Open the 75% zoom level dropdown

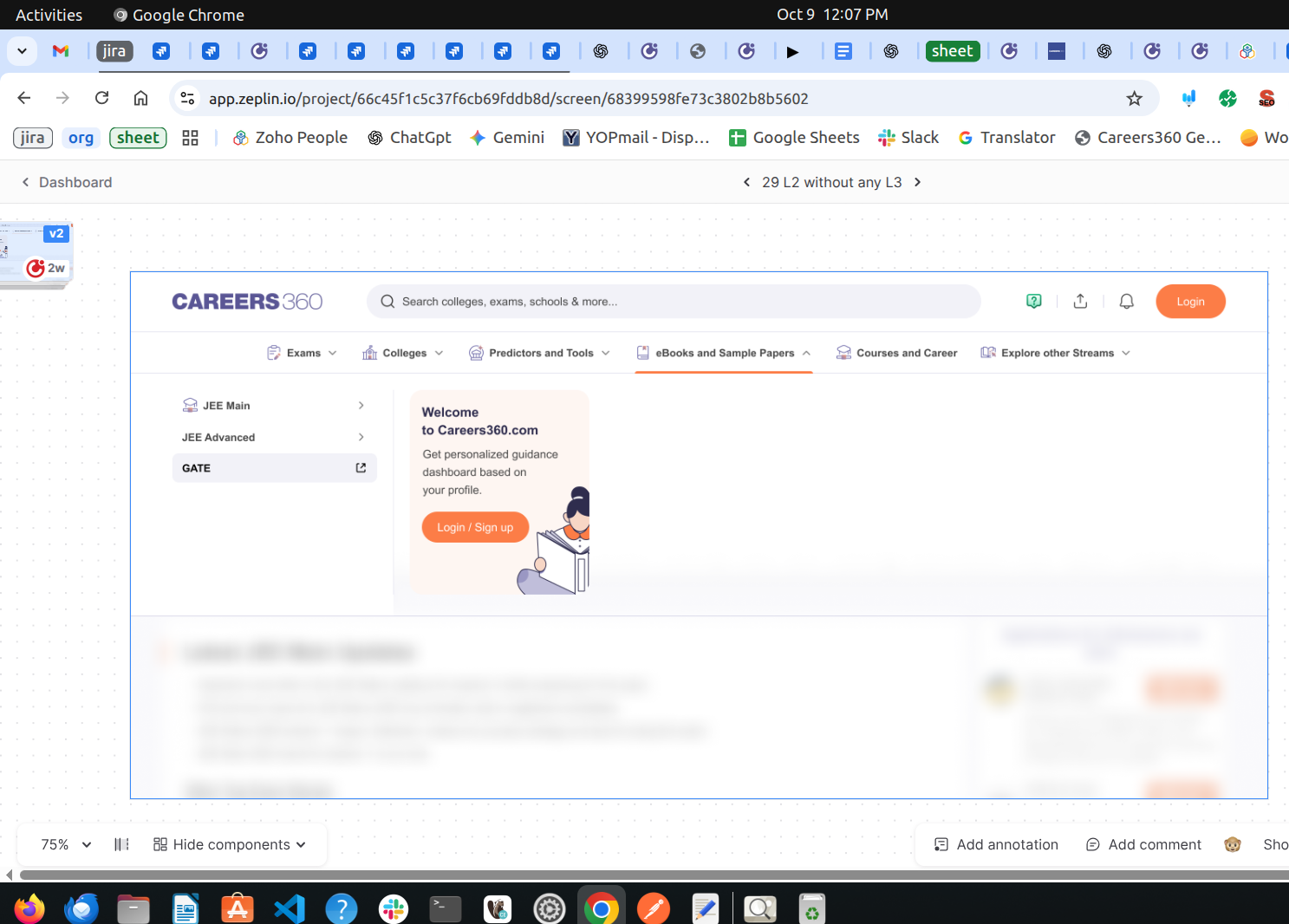click(x=66, y=844)
